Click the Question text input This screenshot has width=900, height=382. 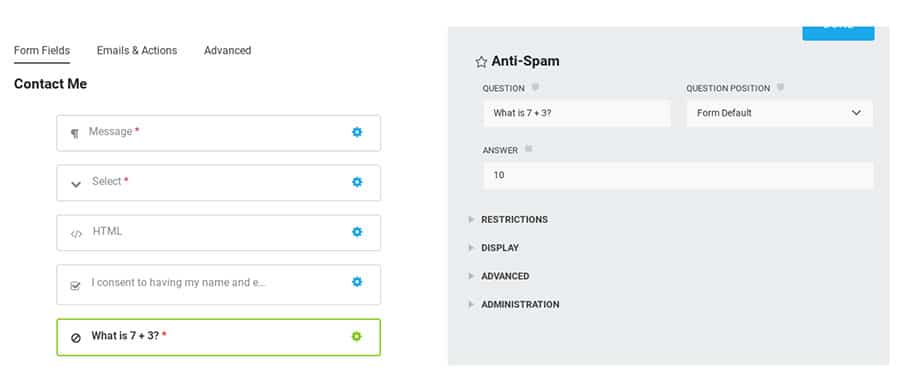point(577,113)
